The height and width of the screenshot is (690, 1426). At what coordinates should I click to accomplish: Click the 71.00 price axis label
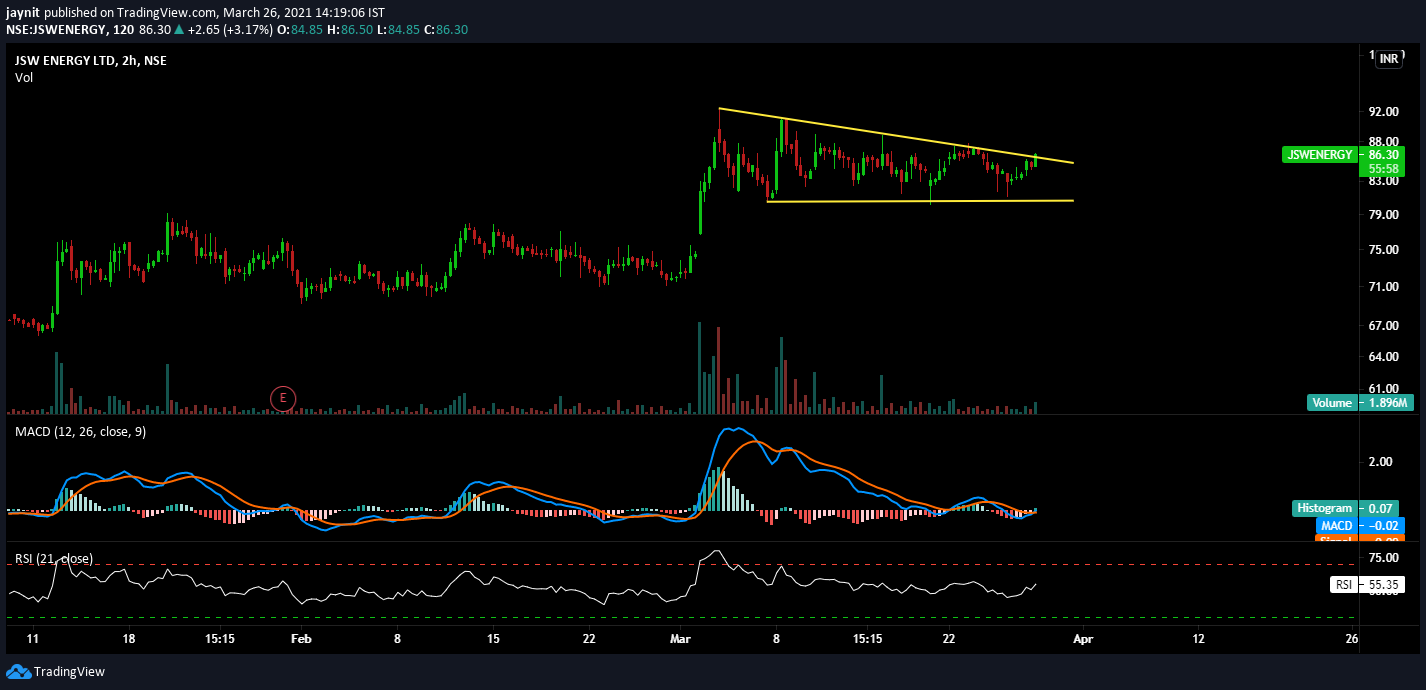[1383, 287]
